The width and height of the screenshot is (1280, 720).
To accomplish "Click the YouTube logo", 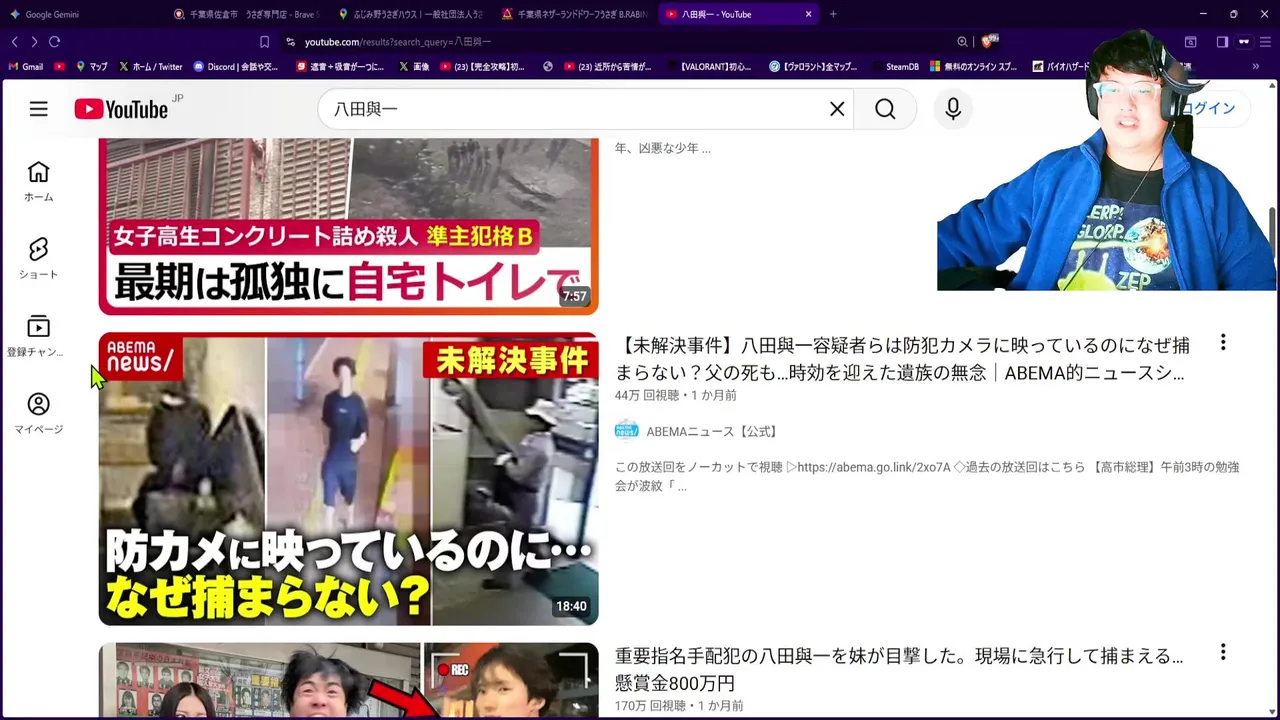I will 122,109.
